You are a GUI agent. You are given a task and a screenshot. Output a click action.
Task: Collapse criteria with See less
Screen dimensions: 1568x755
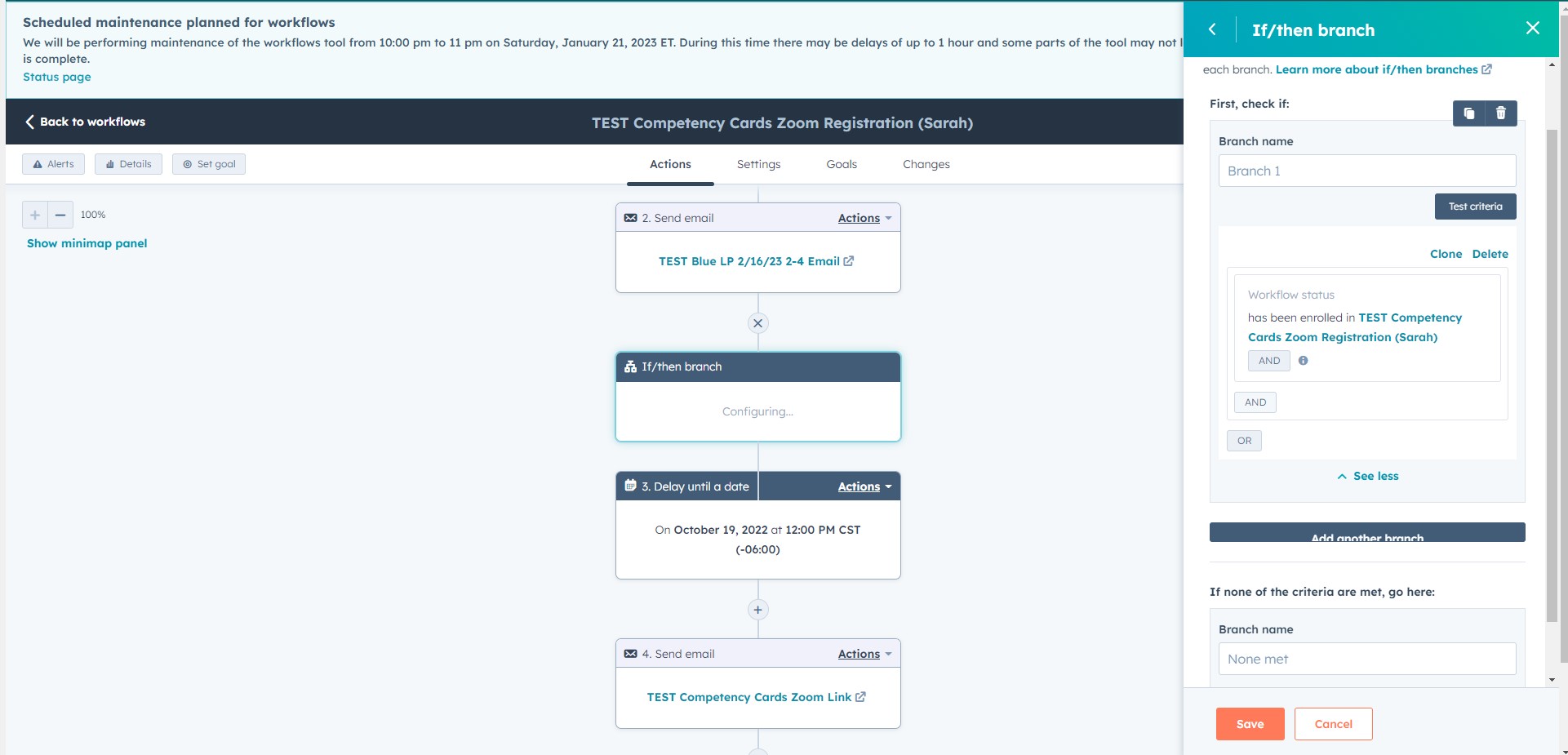click(1367, 476)
